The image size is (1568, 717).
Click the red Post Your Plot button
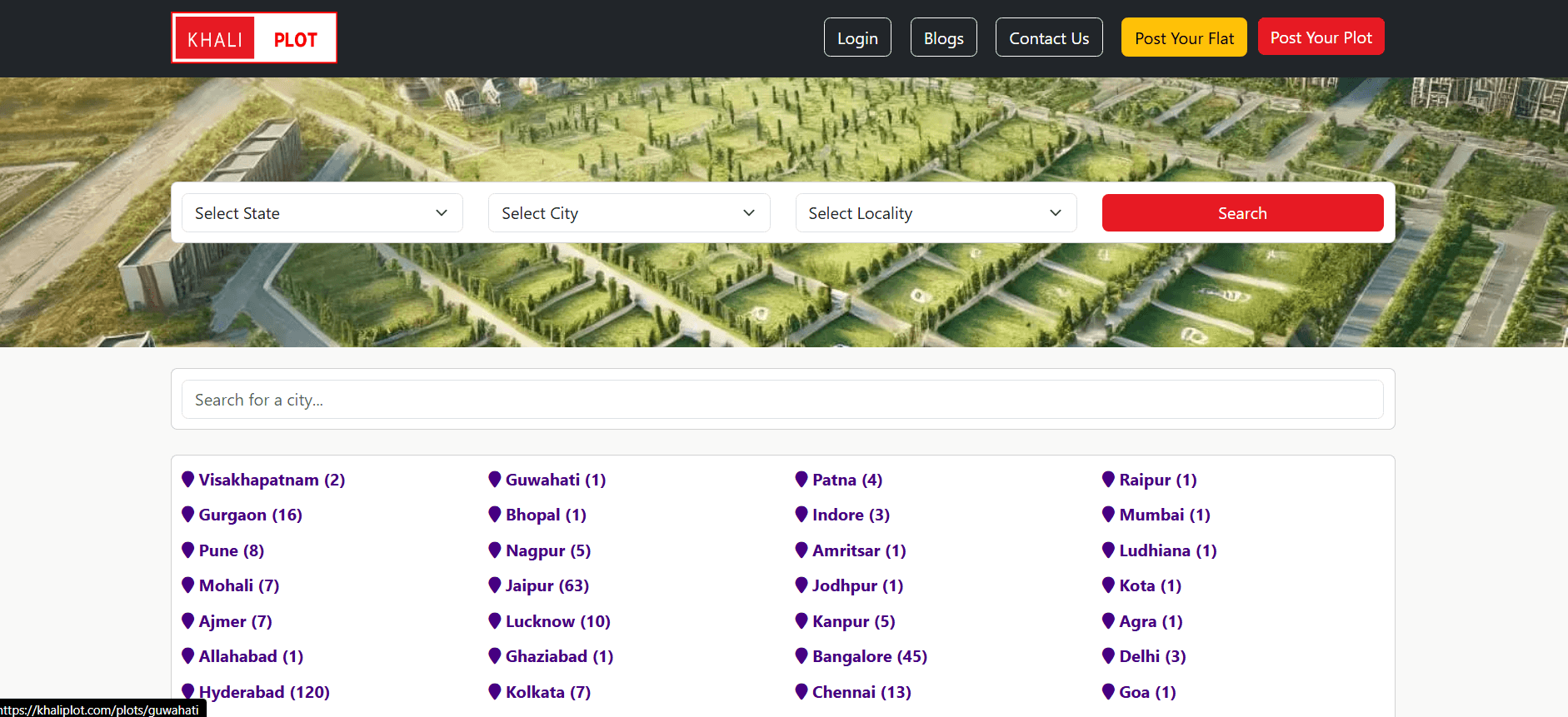coord(1321,37)
